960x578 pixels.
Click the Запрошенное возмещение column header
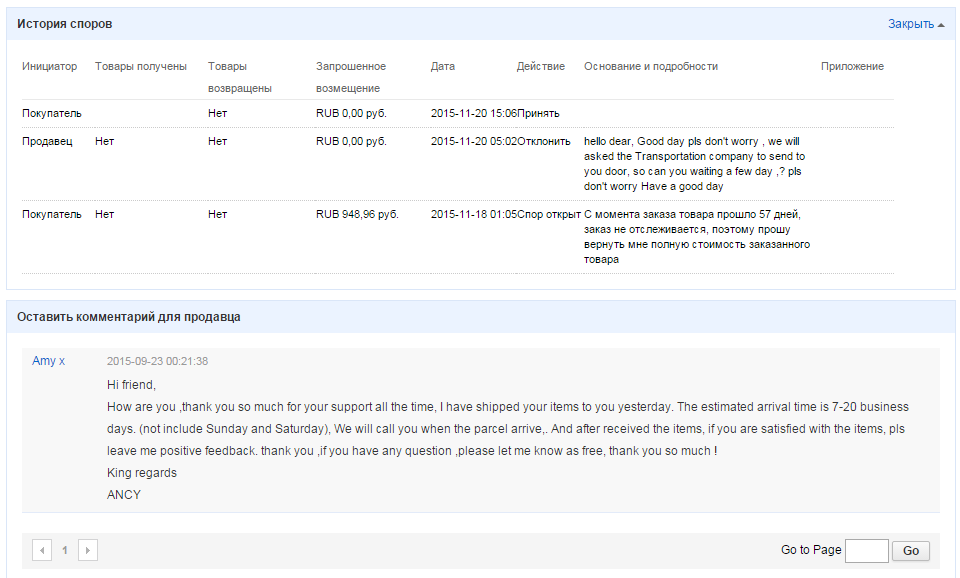point(351,77)
